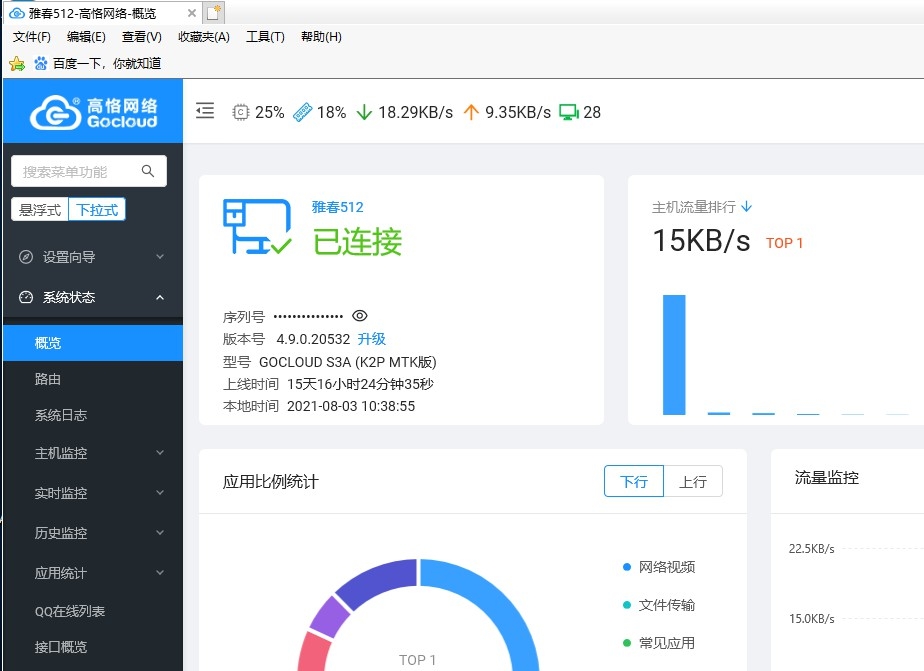Open the 收藏夹(A) menu

[203, 37]
